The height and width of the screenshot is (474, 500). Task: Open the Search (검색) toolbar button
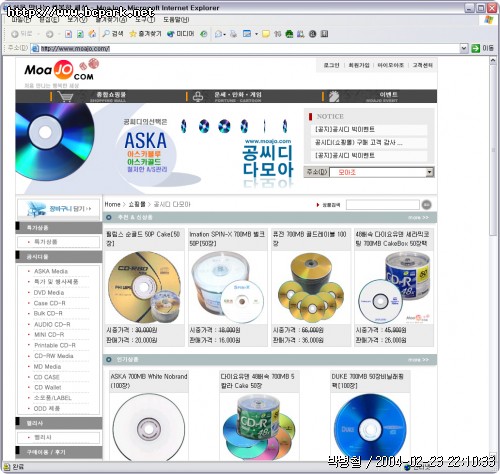113,34
